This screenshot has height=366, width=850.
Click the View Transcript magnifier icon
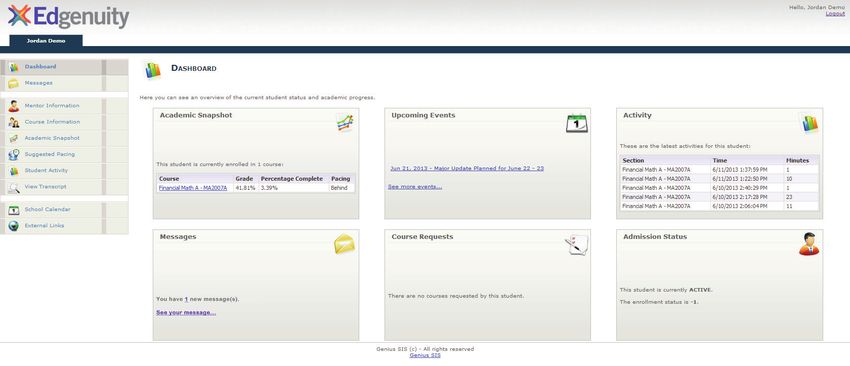(14, 187)
